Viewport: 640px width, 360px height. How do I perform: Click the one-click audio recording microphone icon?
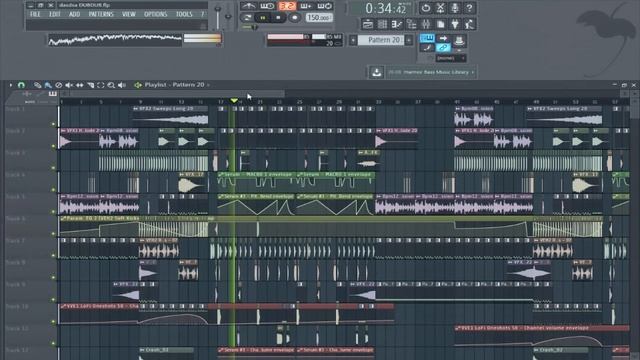tap(455, 8)
